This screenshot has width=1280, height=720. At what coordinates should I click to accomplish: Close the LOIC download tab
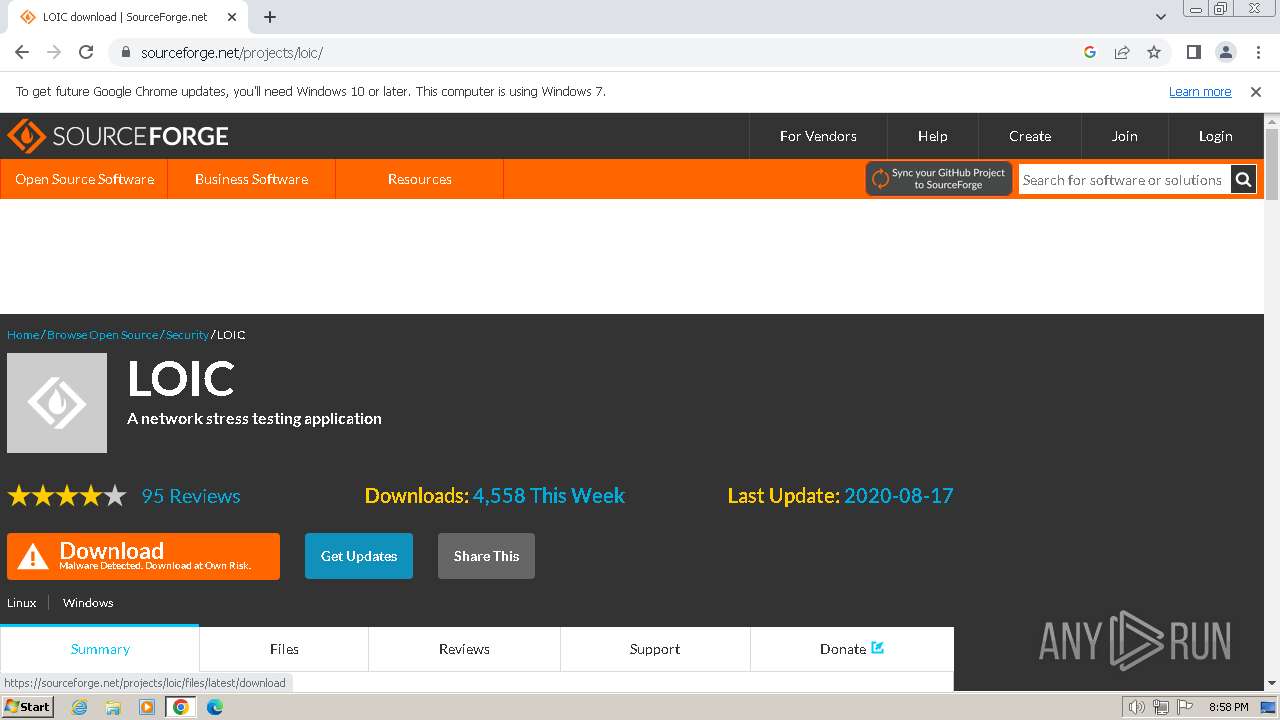[x=232, y=17]
